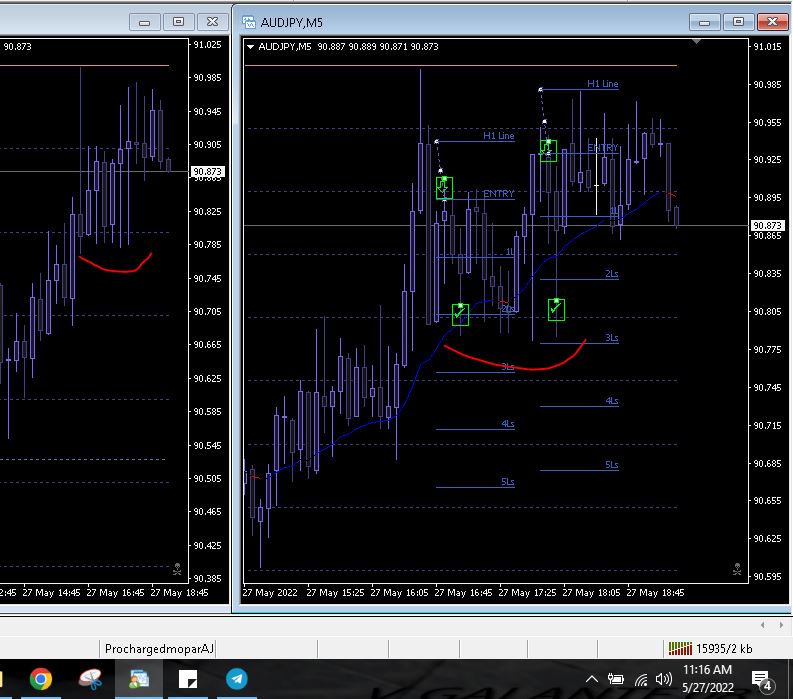
Task: Select the lower 5Ls level label
Action: click(x=508, y=482)
